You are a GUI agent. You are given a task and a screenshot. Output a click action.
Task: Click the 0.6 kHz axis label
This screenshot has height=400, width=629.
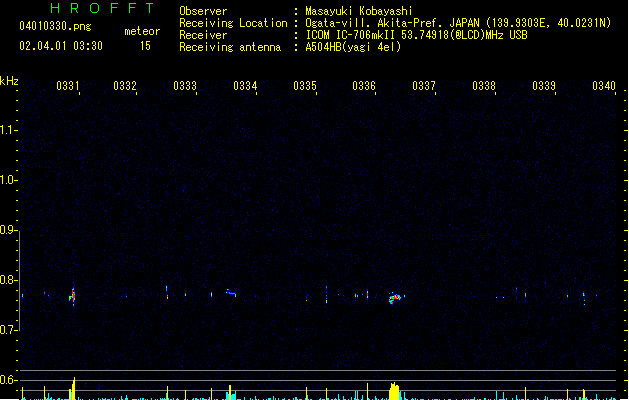[x=8, y=380]
